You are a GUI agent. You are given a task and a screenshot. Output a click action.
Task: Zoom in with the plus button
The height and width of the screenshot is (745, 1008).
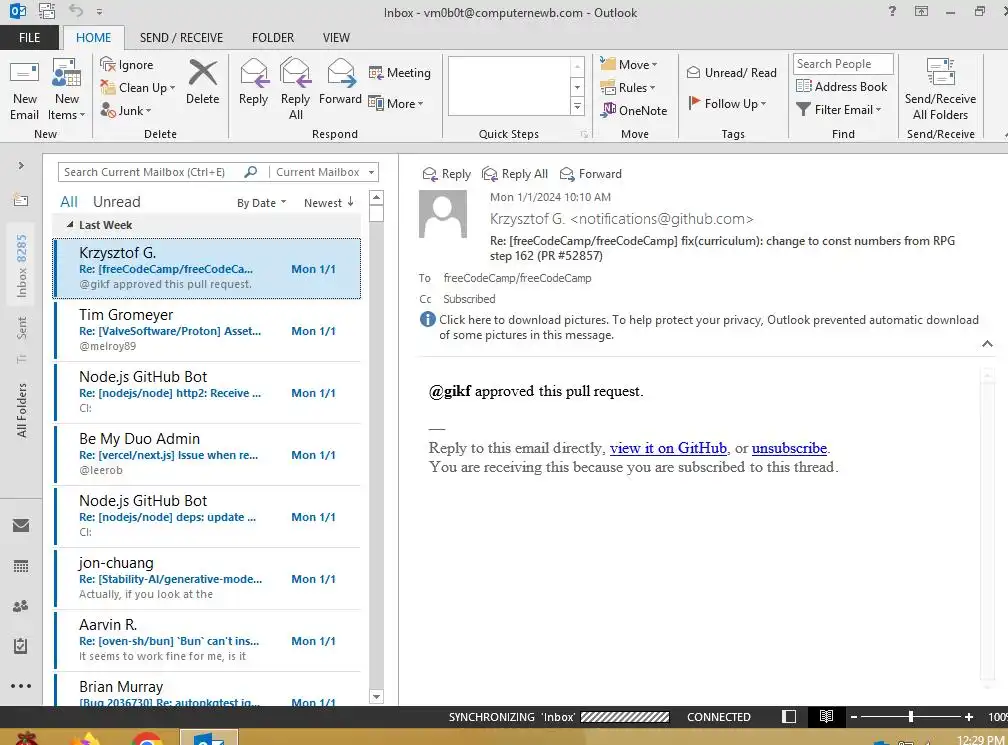click(x=969, y=717)
